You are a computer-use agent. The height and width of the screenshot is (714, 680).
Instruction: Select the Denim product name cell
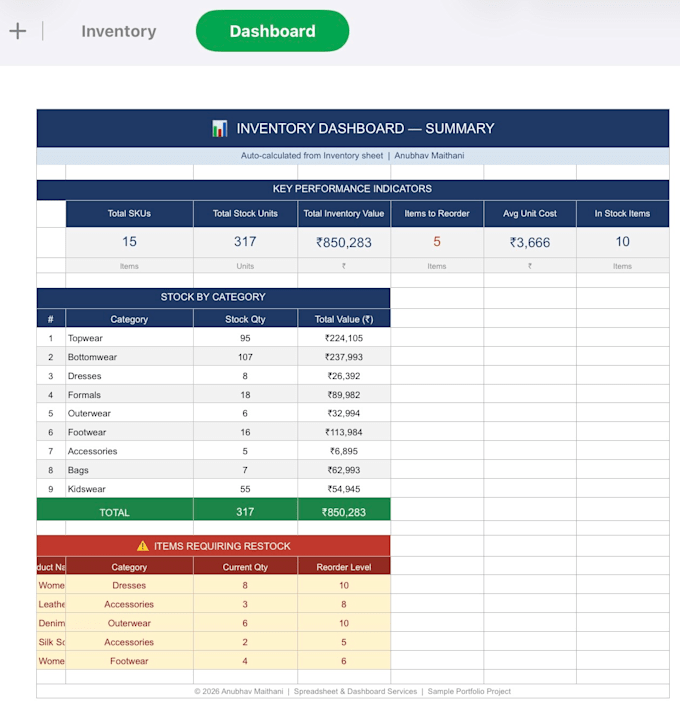[x=51, y=623]
